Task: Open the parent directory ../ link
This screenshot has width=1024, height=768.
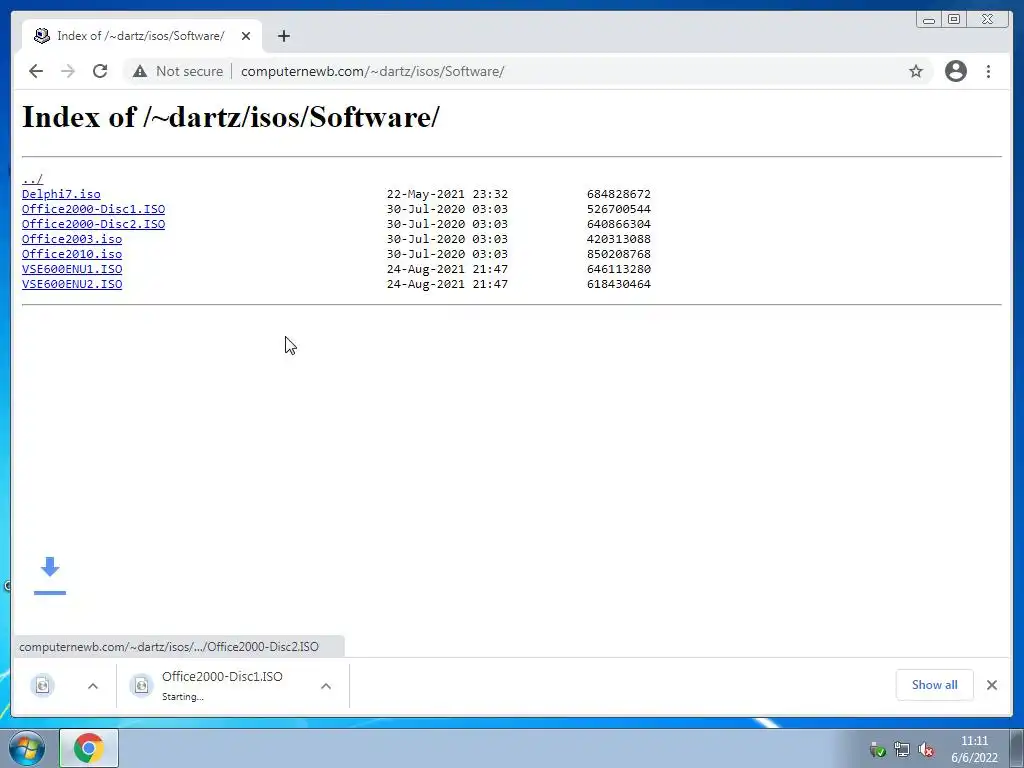Action: pyautogui.click(x=32, y=179)
